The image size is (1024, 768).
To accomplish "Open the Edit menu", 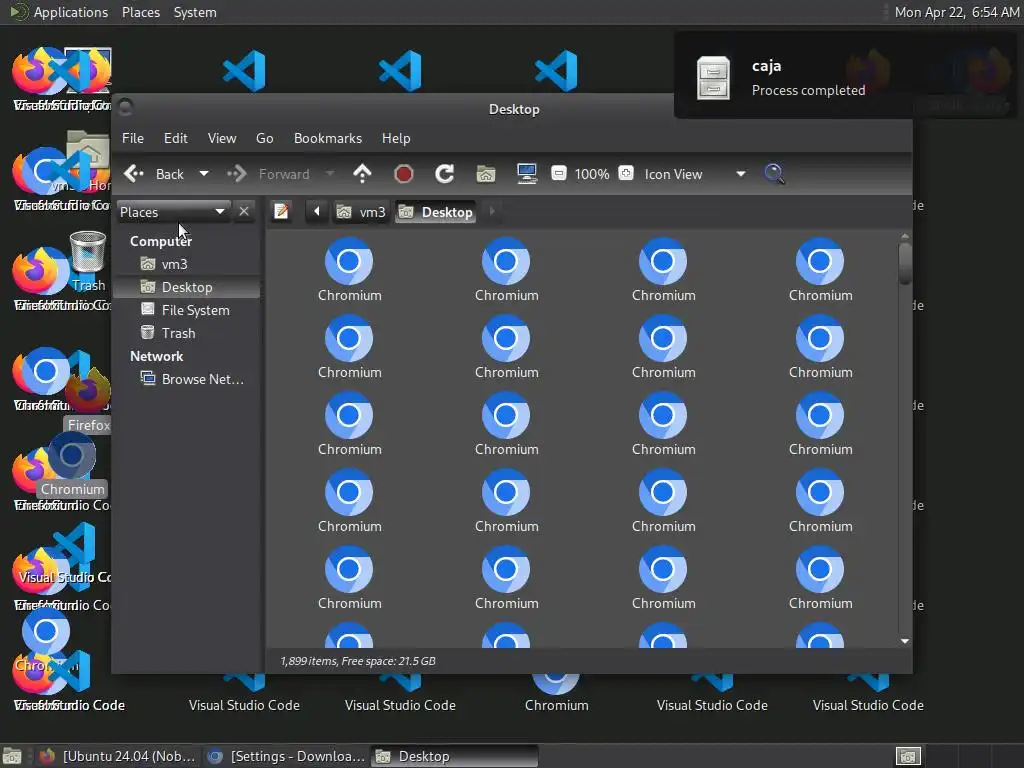I will (x=176, y=138).
